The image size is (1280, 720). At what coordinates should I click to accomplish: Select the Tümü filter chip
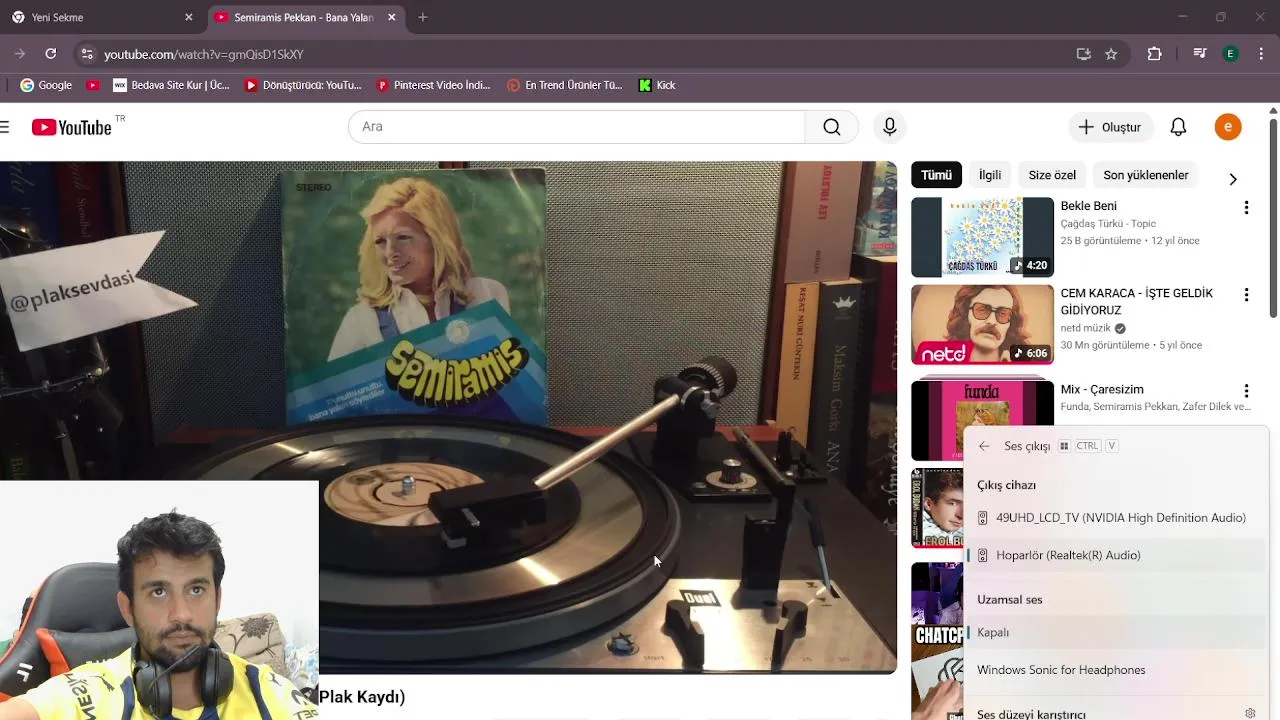point(936,175)
